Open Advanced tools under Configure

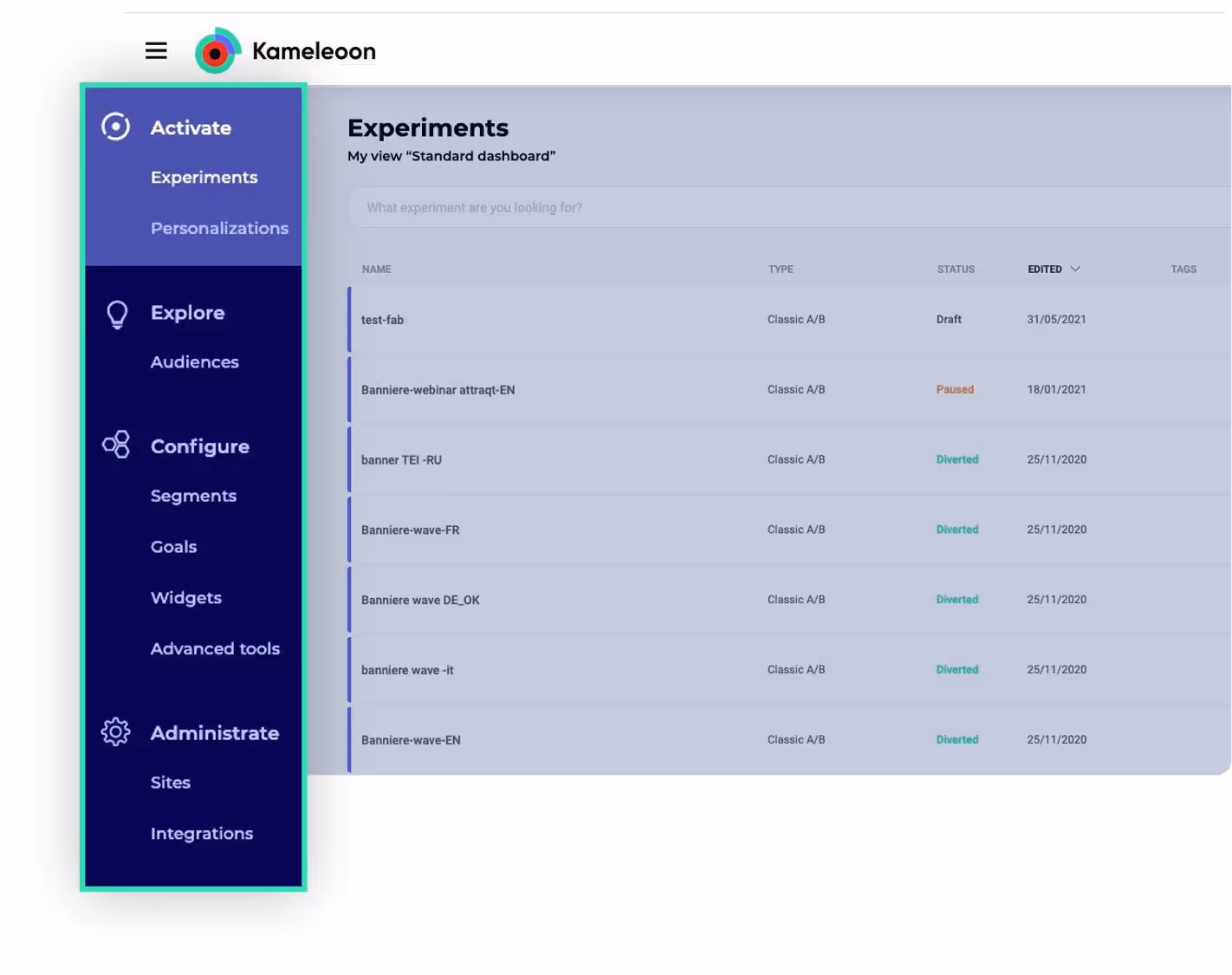pos(215,648)
